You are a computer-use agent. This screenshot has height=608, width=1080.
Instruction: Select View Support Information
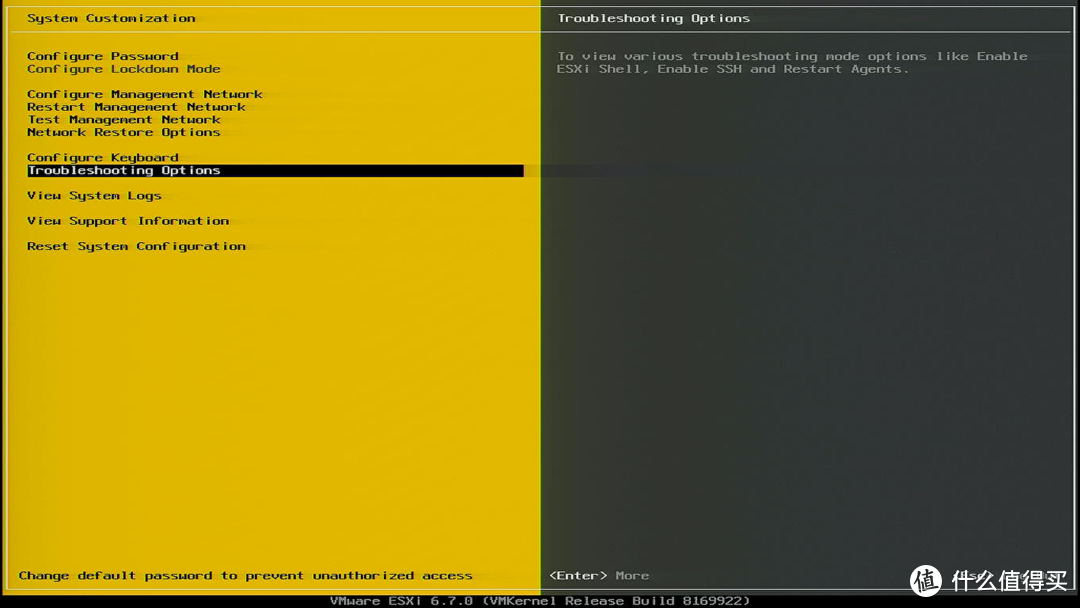coord(128,221)
